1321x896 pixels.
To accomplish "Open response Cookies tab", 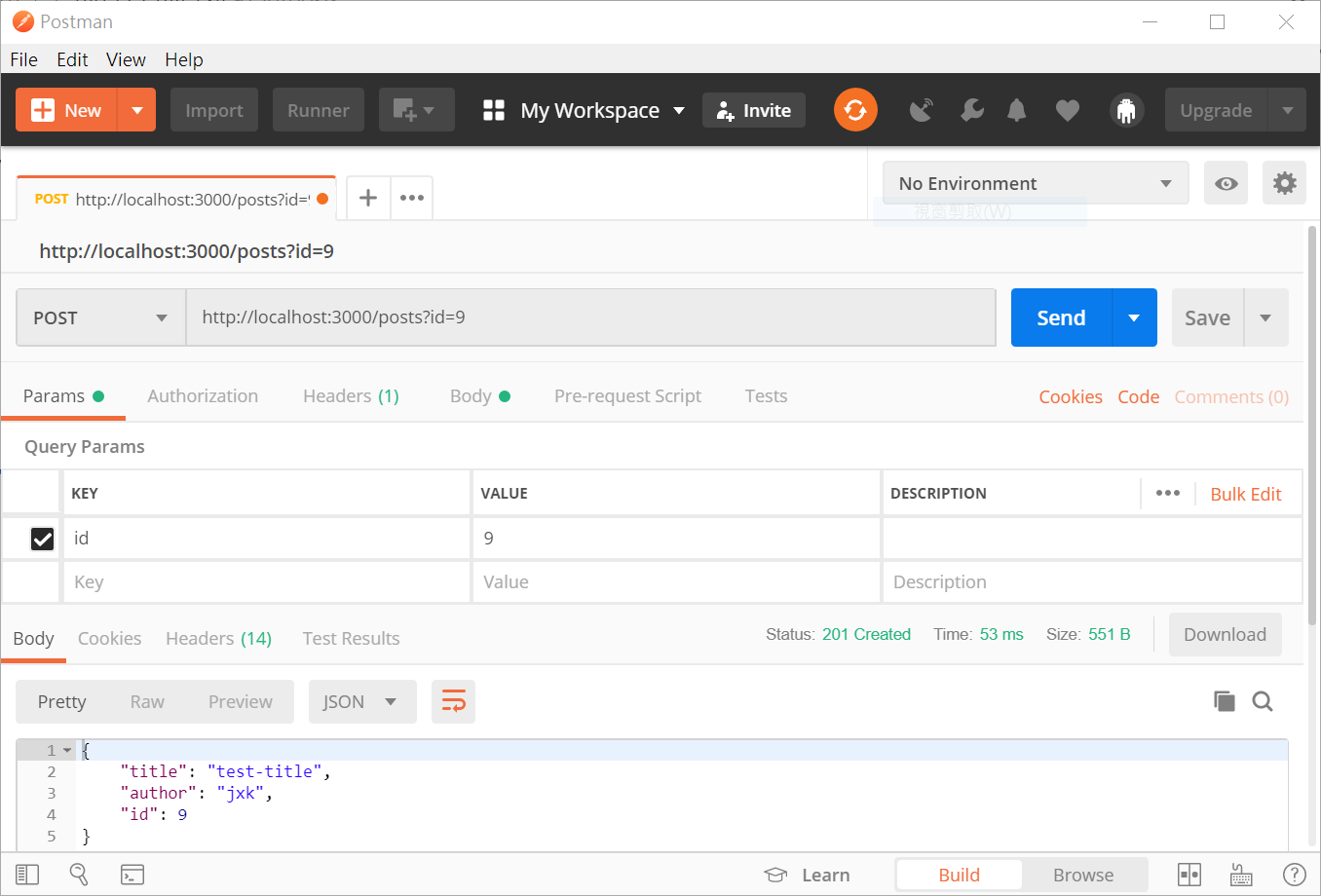I will point(109,638).
